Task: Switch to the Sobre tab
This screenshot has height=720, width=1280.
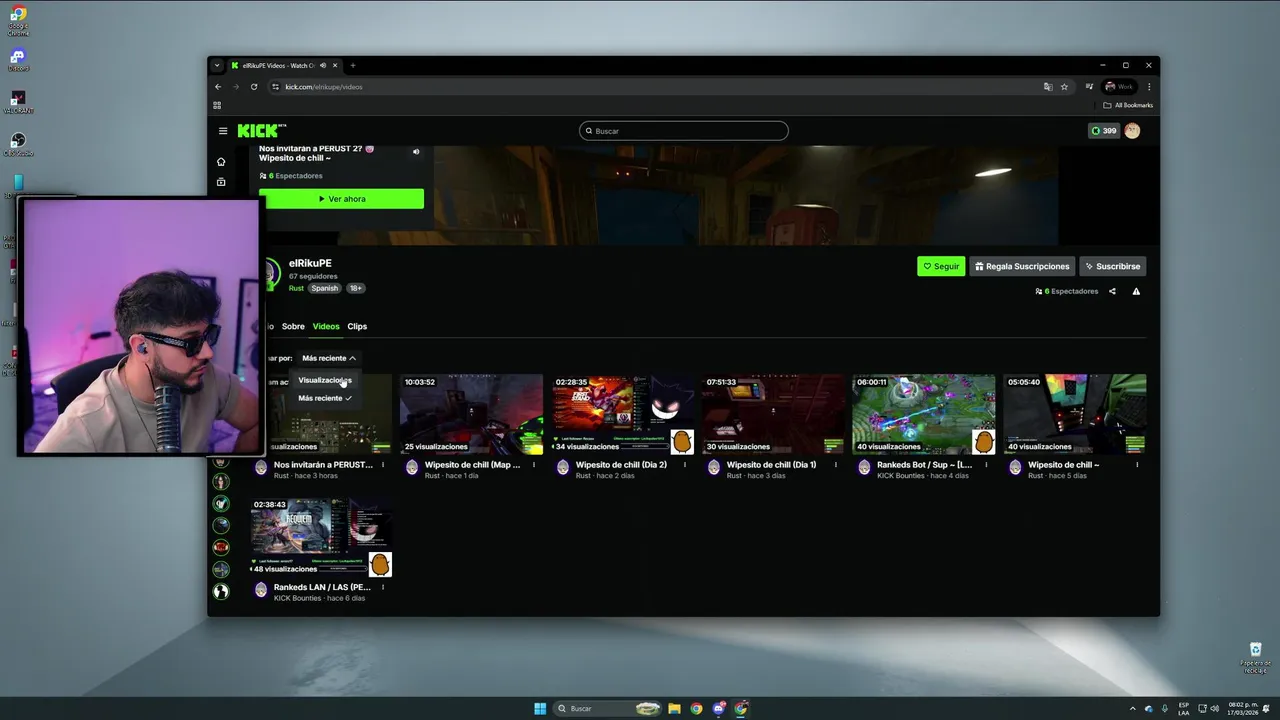Action: 293,326
